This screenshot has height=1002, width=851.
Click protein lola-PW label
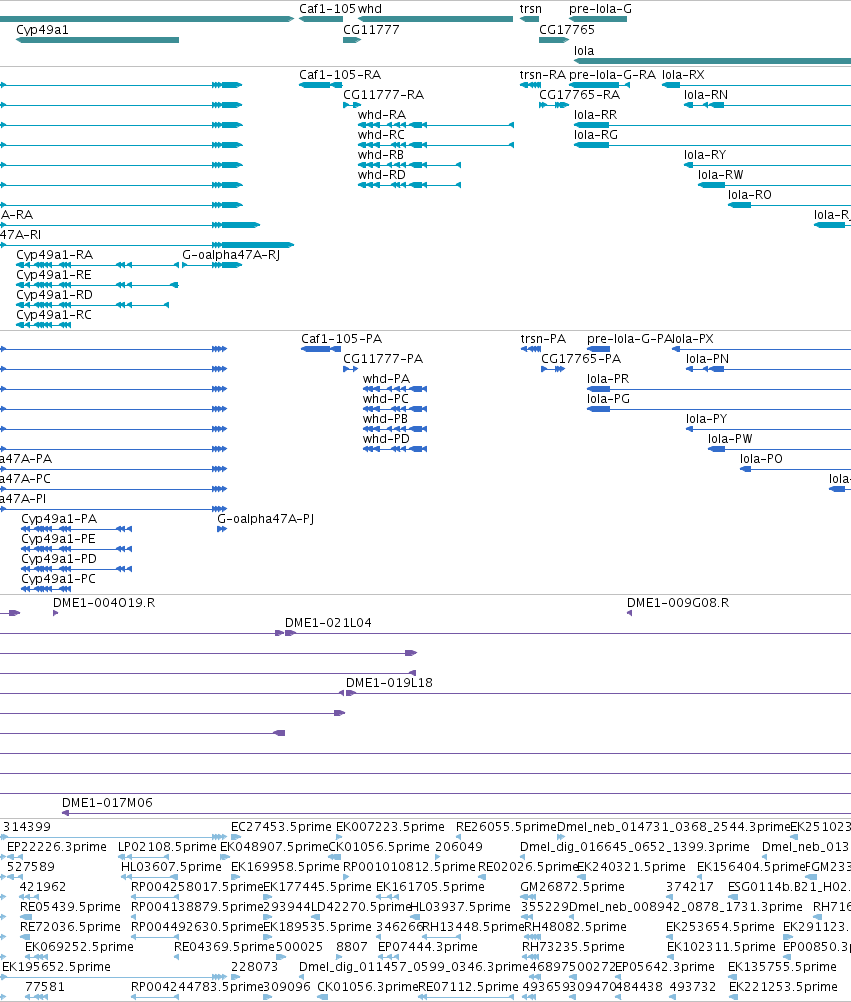[730, 439]
